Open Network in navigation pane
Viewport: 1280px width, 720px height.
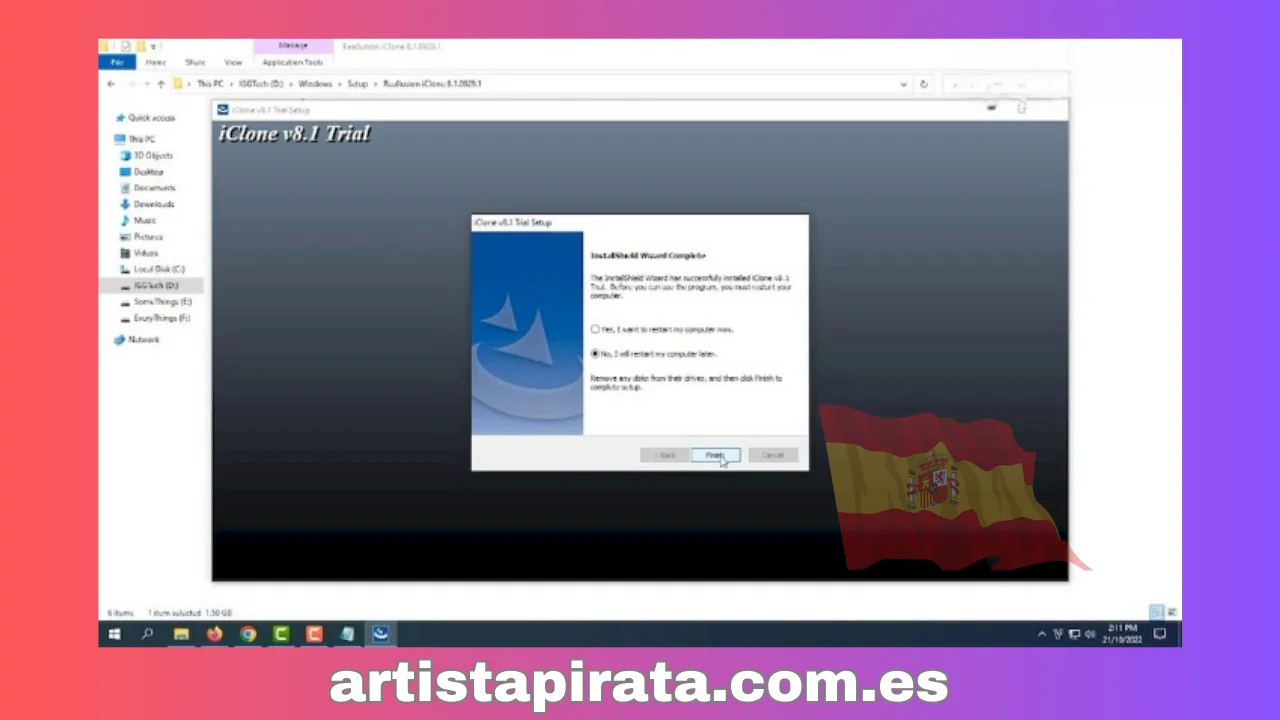coord(137,340)
